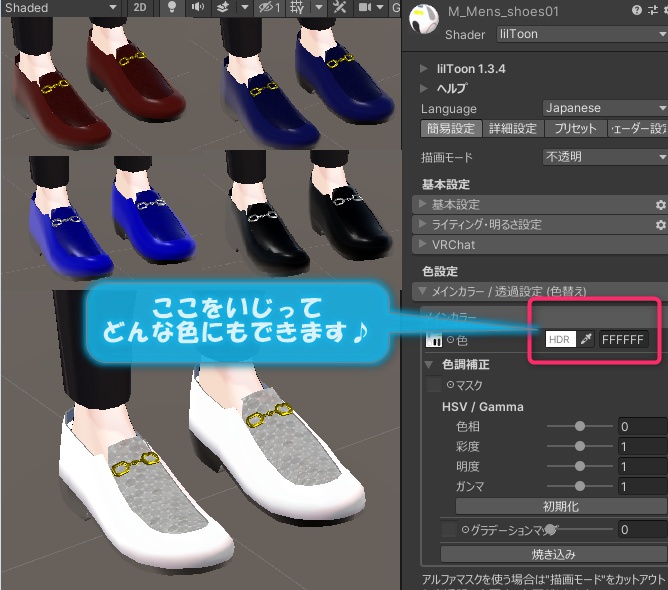Open material presets sliders icon
The width and height of the screenshot is (668, 590).
(653, 10)
